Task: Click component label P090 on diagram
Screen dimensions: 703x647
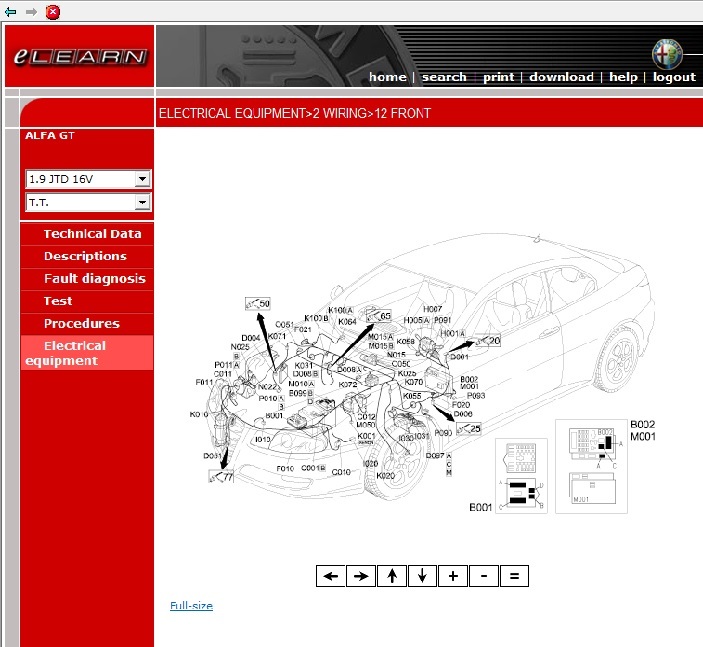Action: [443, 433]
